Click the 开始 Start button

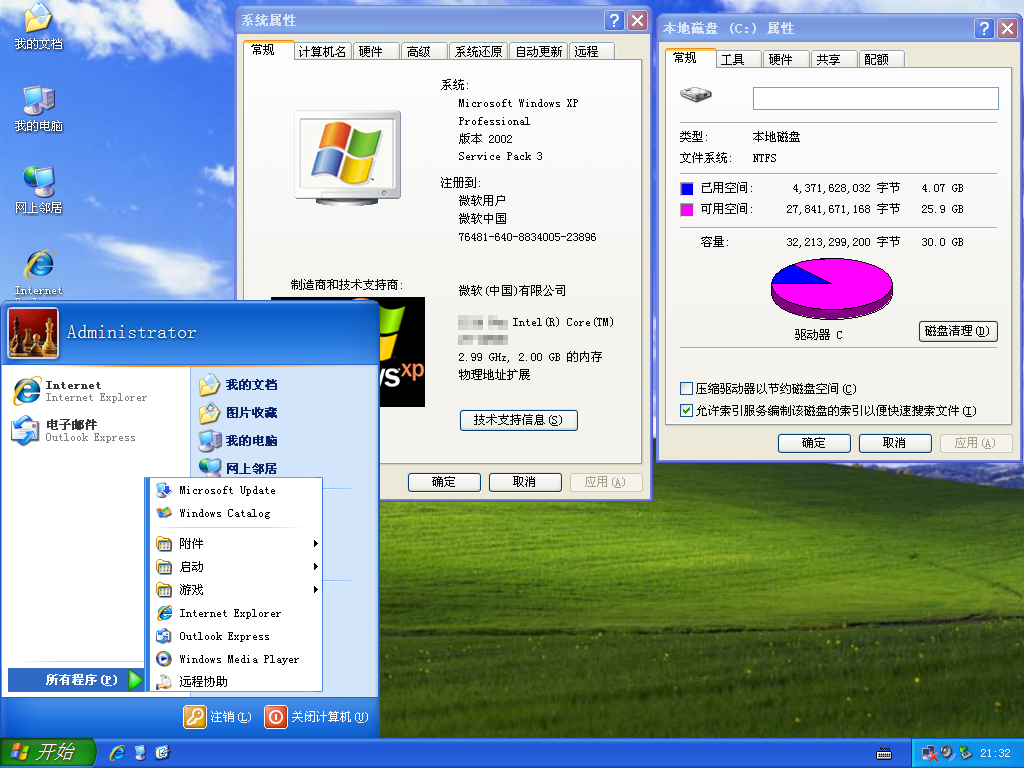point(47,753)
